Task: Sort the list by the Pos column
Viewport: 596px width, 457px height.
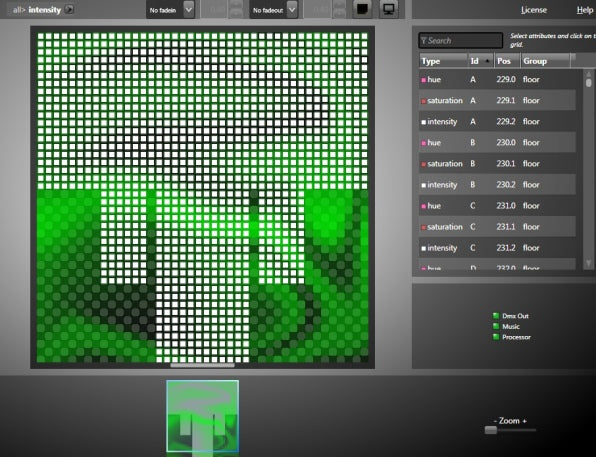Action: coord(507,61)
